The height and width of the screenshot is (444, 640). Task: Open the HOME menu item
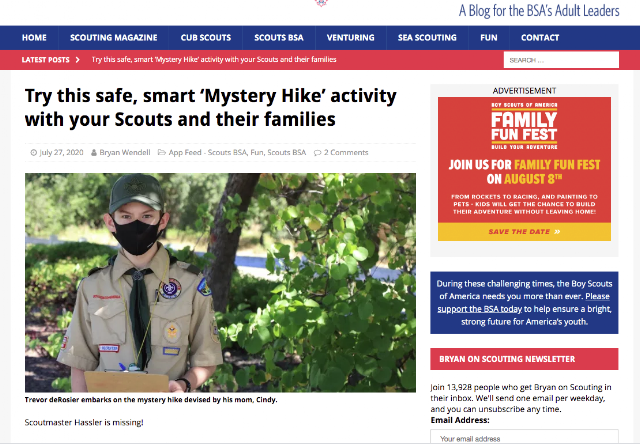[34, 38]
